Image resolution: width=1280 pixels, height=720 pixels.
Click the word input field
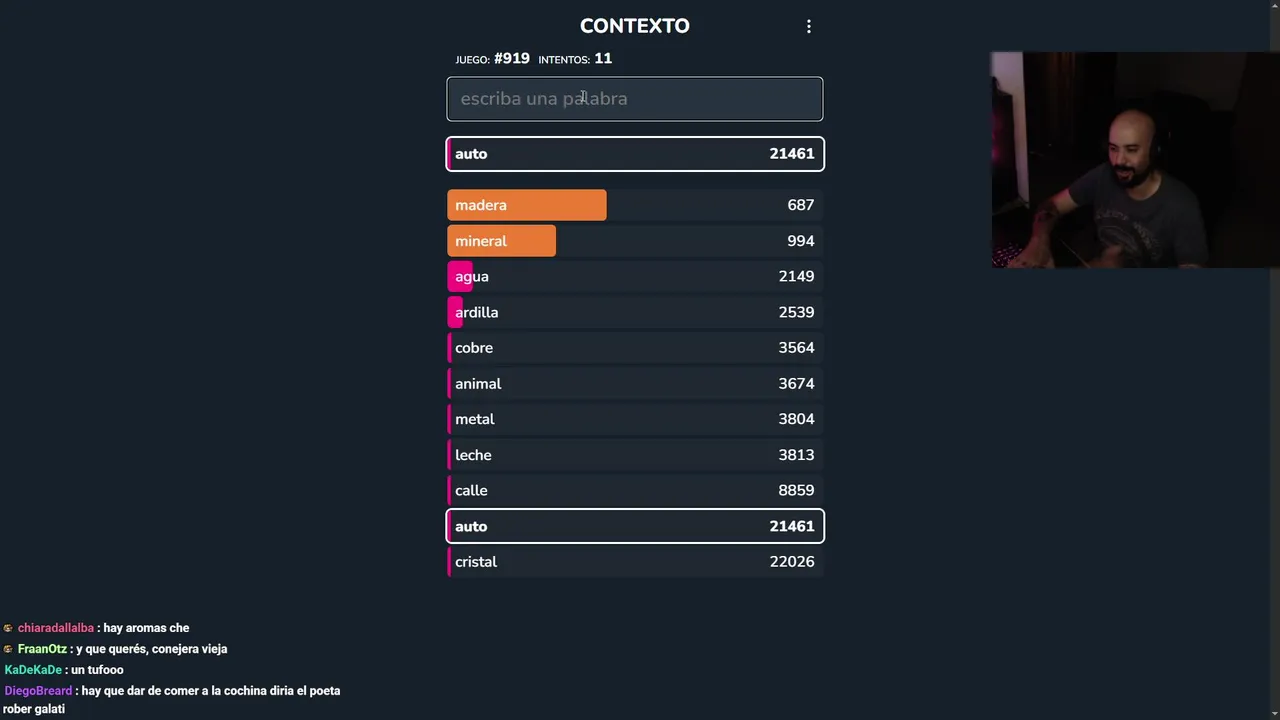pyautogui.click(x=634, y=99)
